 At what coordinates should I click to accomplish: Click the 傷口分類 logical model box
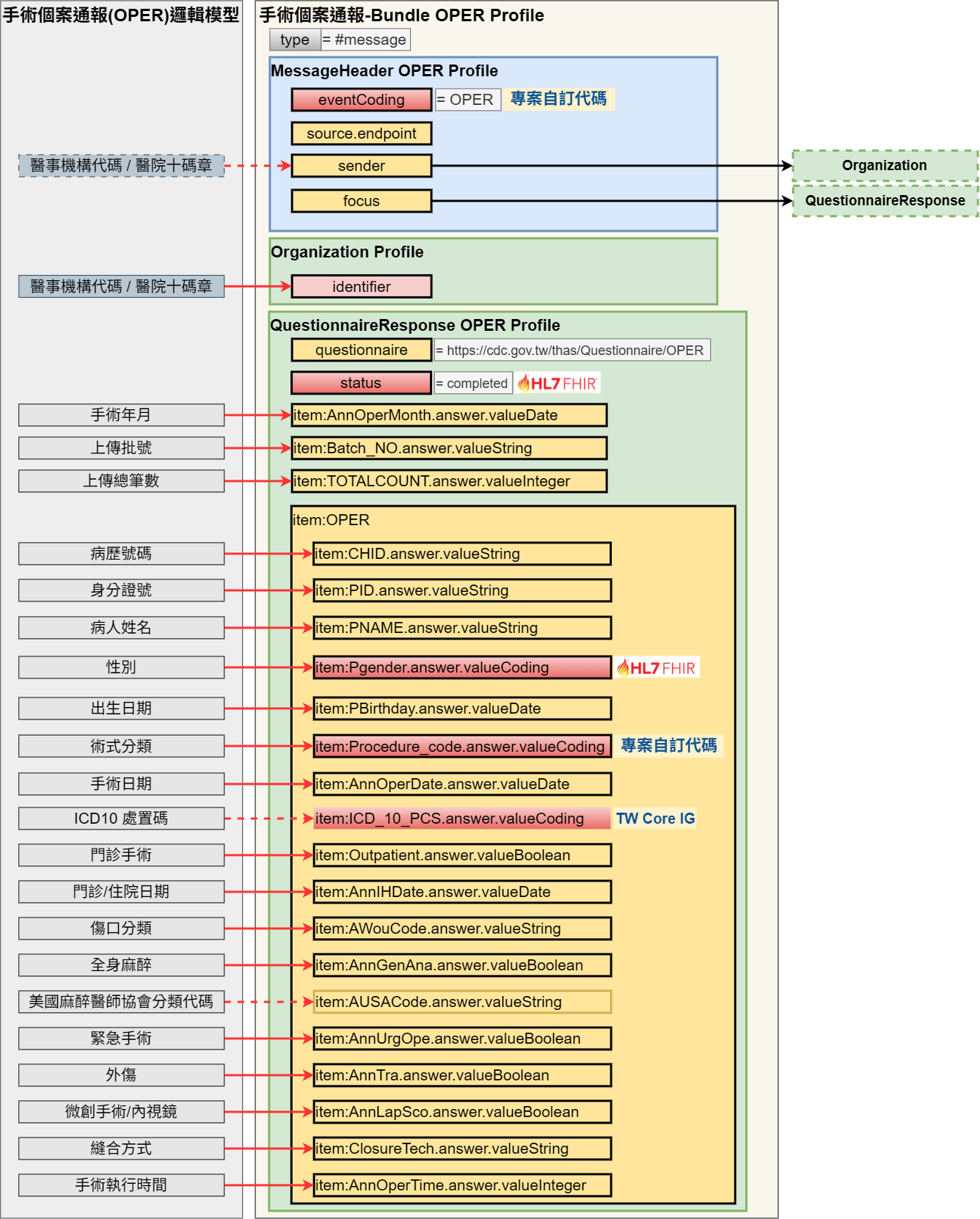tap(122, 929)
